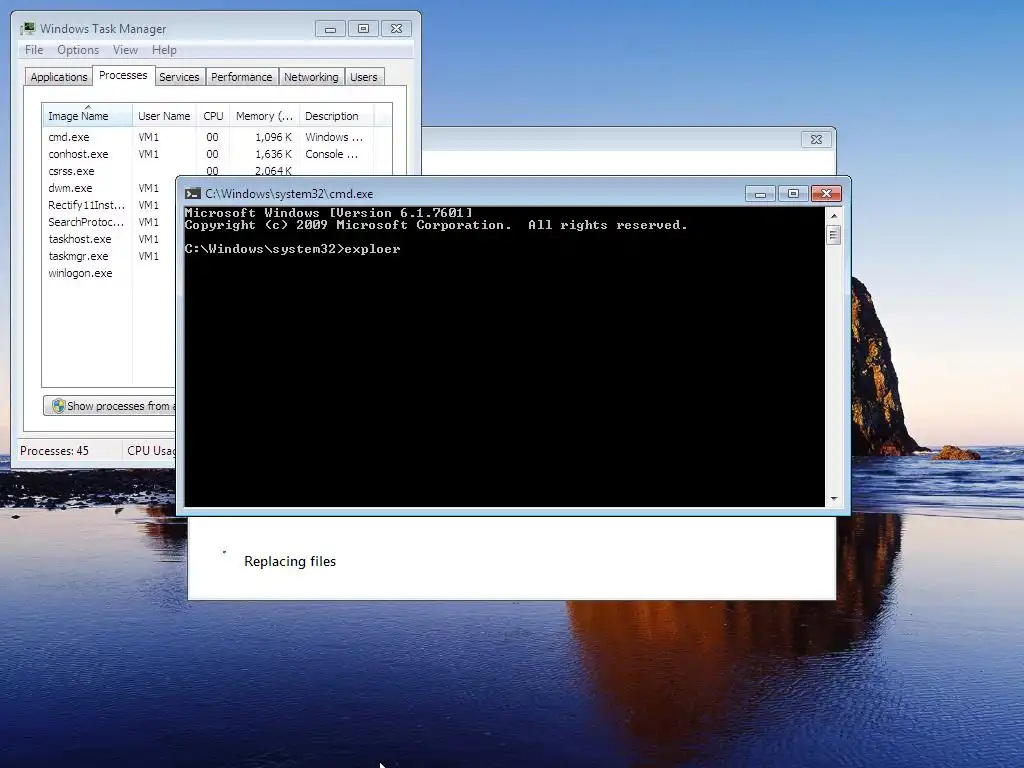Open the Help menu in Task Manager
This screenshot has height=768, width=1024.
click(164, 50)
